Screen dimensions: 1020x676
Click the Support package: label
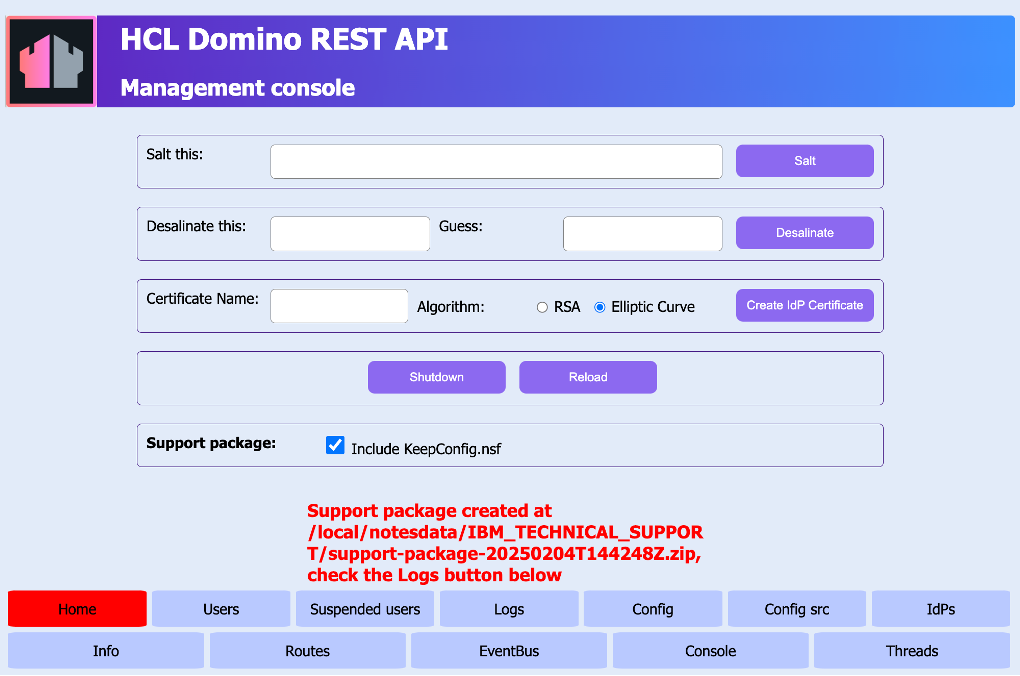pos(211,443)
